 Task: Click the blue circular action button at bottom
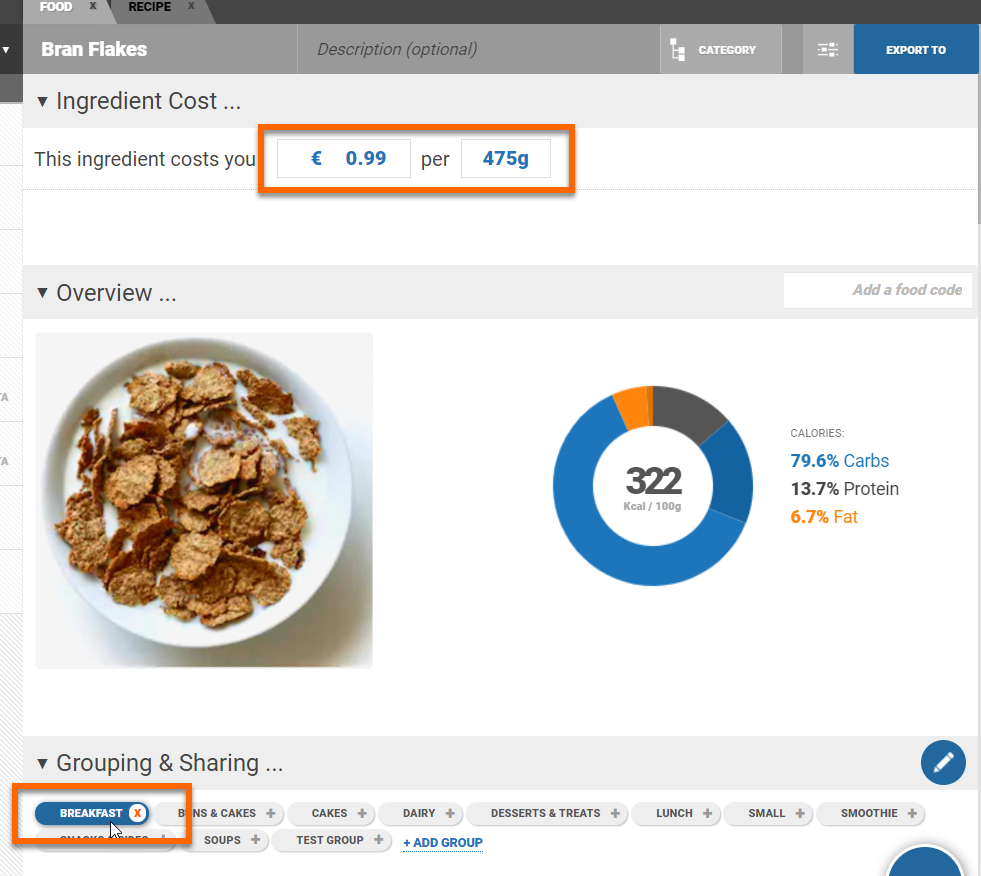(x=925, y=866)
